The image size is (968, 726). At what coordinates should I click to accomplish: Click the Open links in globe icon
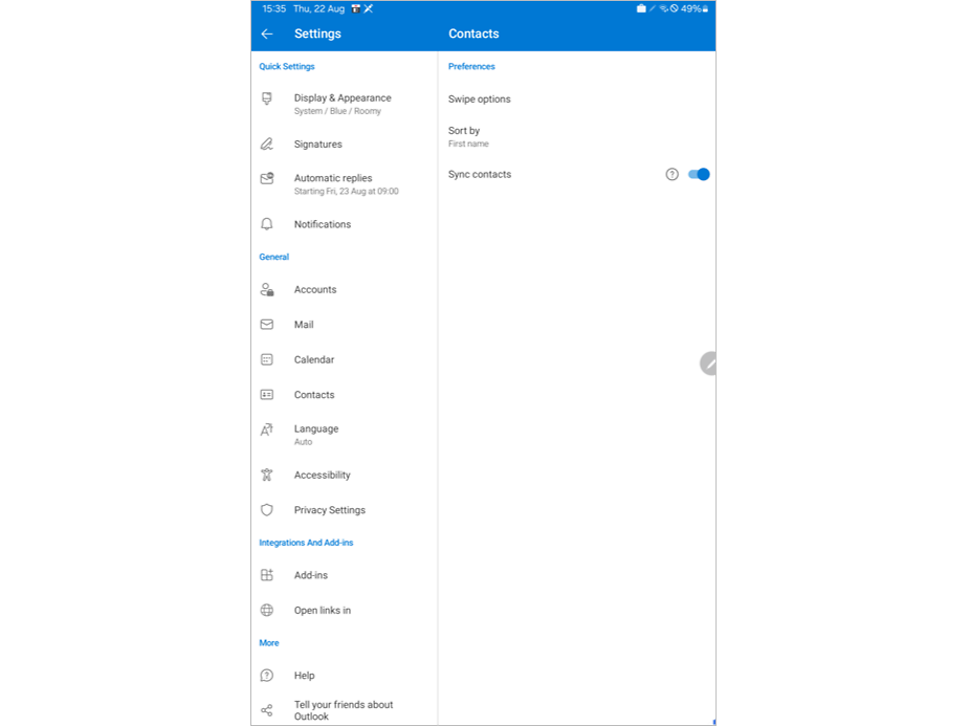click(x=266, y=610)
